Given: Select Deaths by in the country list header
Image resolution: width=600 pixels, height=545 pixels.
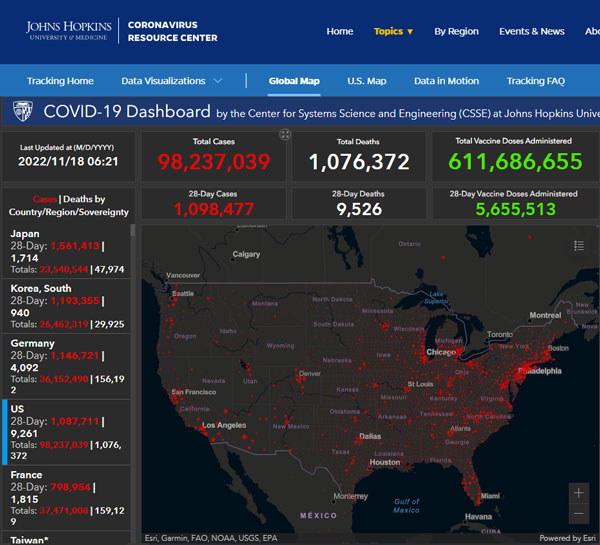Looking at the screenshot, I should (84, 199).
